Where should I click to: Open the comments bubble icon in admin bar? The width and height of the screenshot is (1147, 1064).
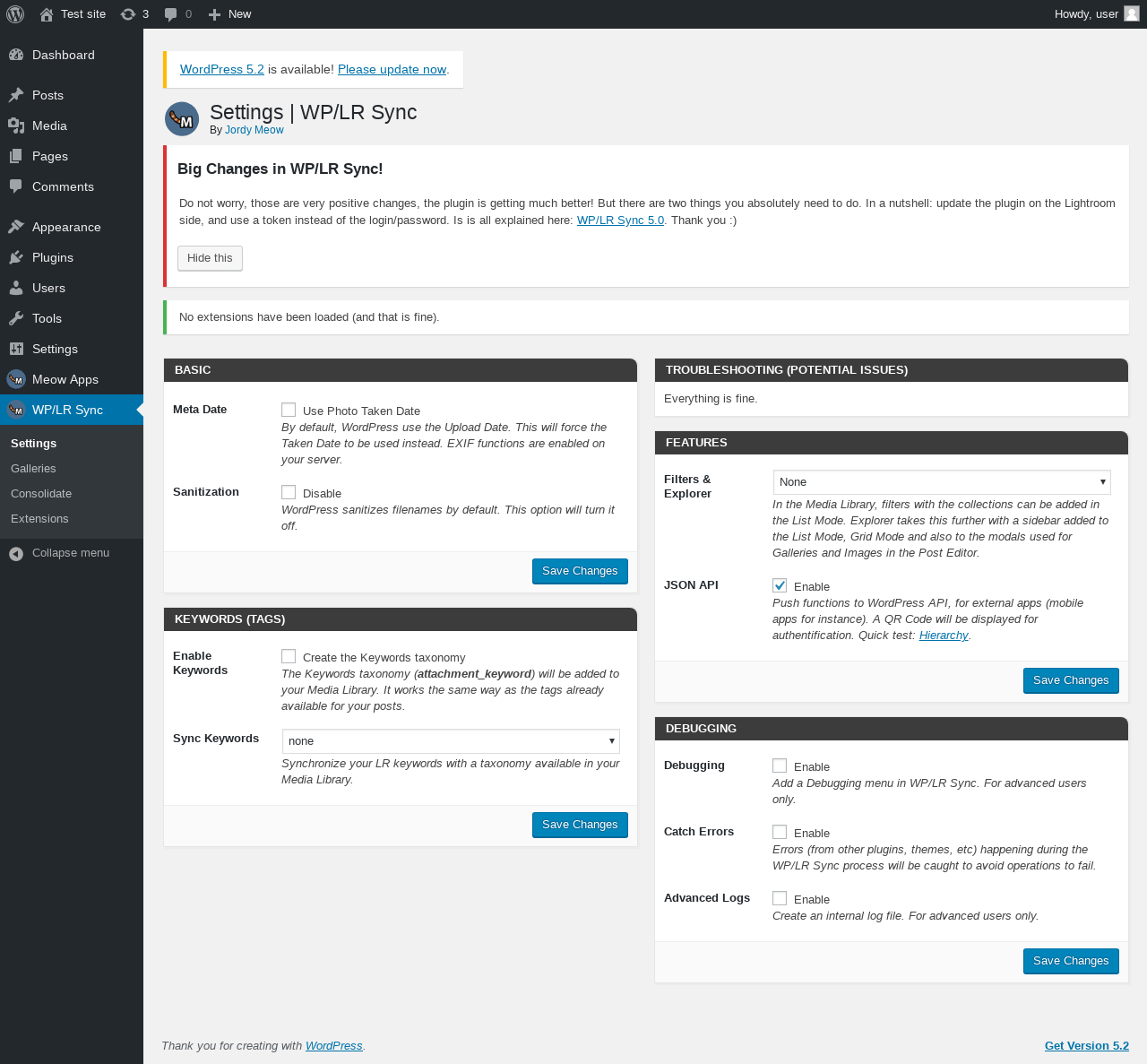click(171, 14)
